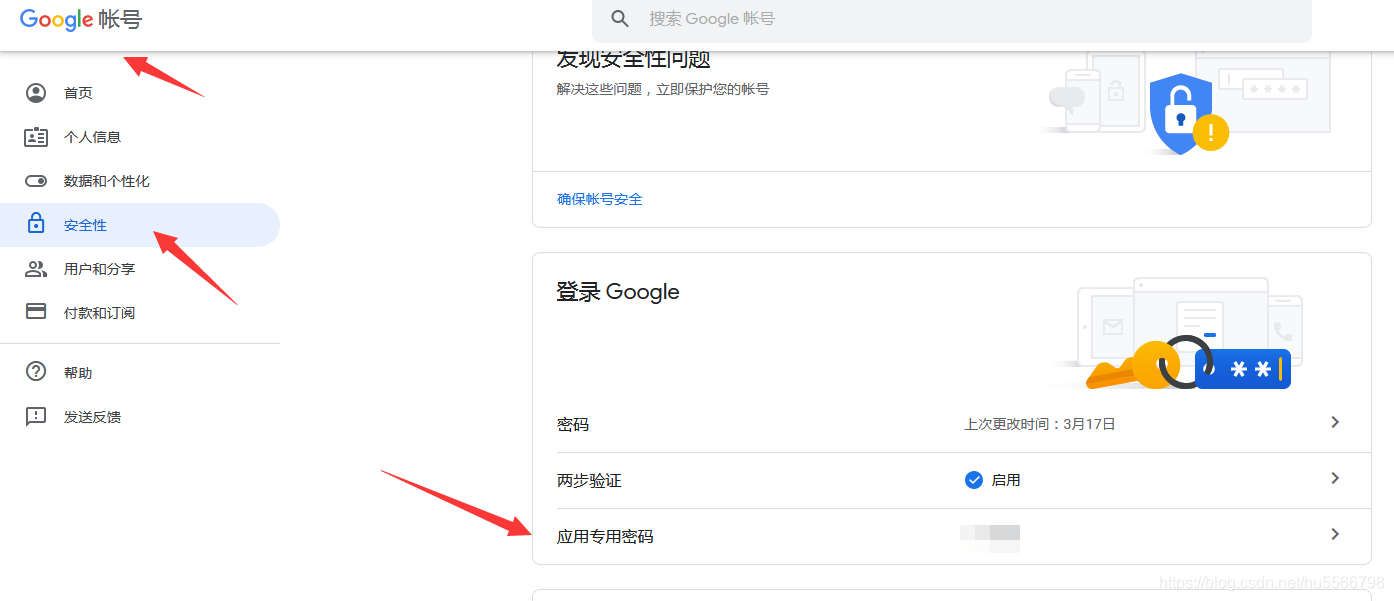Click the 用户和分享 people icon

tap(36, 269)
